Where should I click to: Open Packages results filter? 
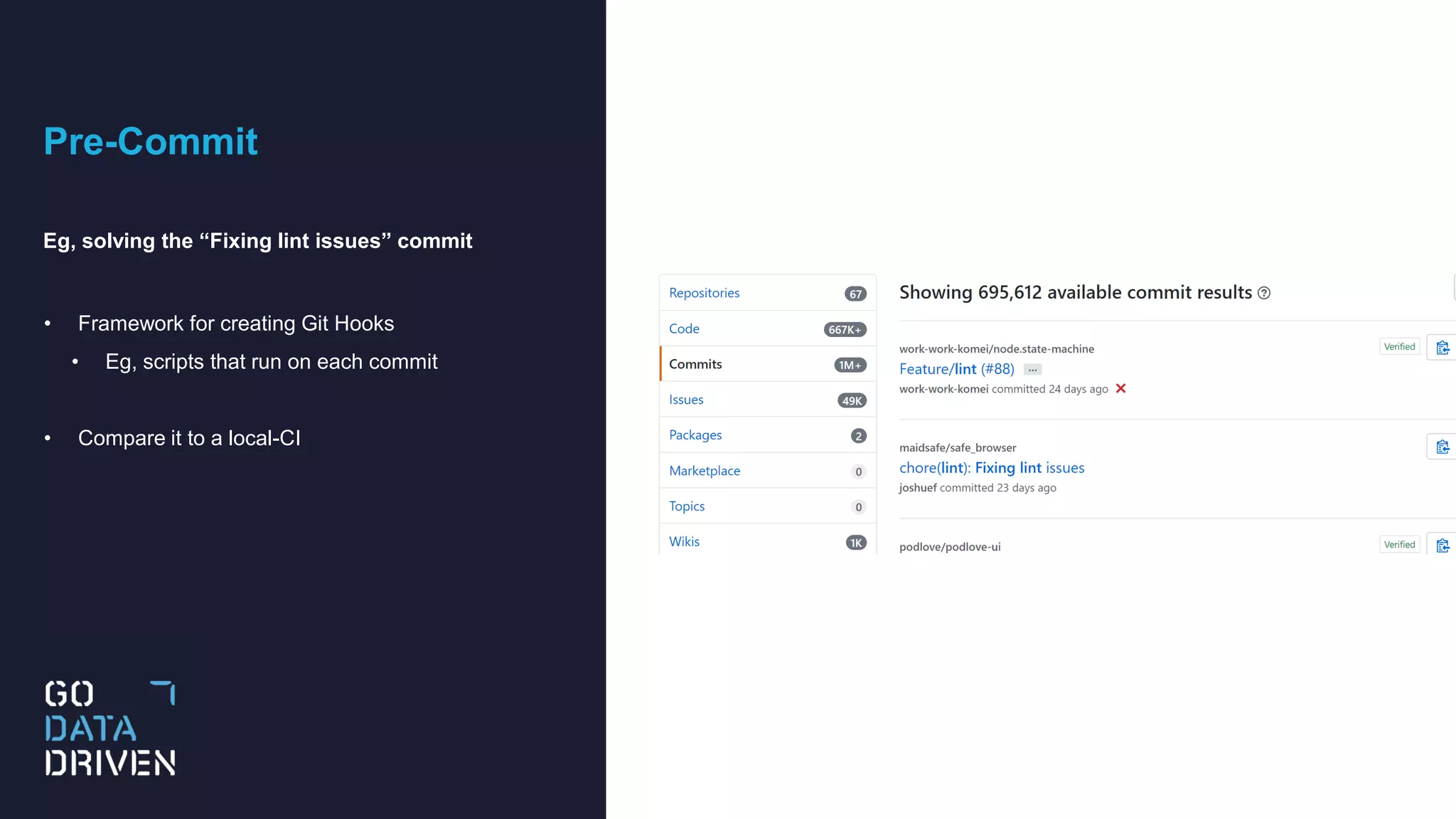point(768,435)
